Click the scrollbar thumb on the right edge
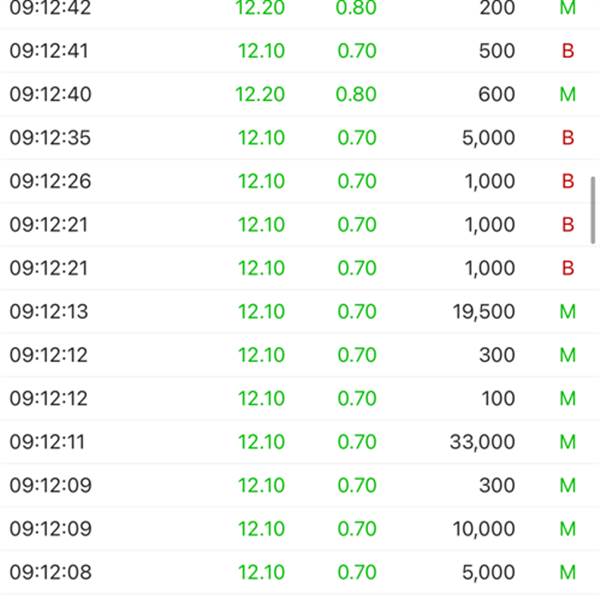Image resolution: width=600 pixels, height=600 pixels. 594,210
